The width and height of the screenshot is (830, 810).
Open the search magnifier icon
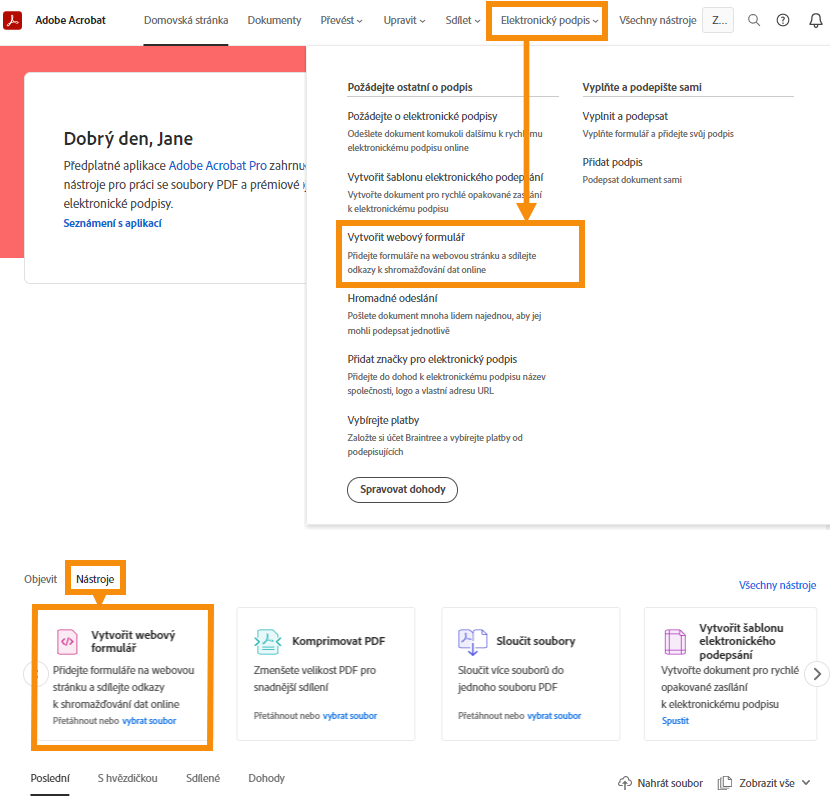click(754, 20)
